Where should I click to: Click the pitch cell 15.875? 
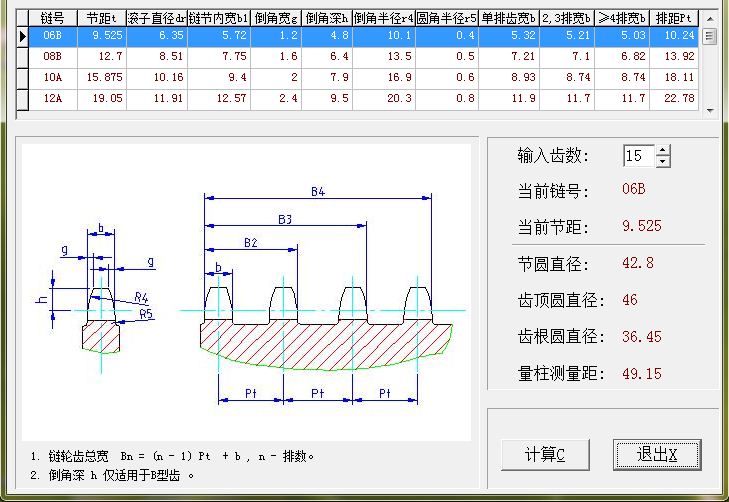(102, 78)
